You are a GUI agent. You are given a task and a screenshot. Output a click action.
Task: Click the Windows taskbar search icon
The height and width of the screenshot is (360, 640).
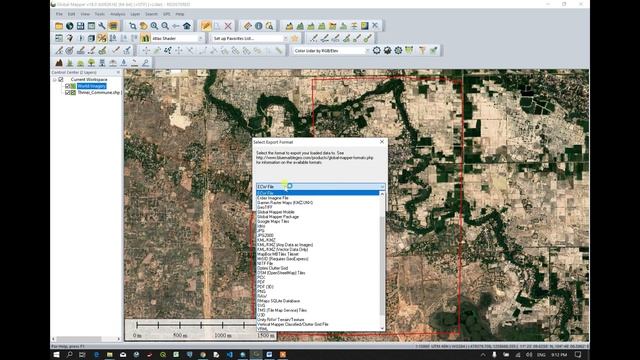[x=70, y=355]
